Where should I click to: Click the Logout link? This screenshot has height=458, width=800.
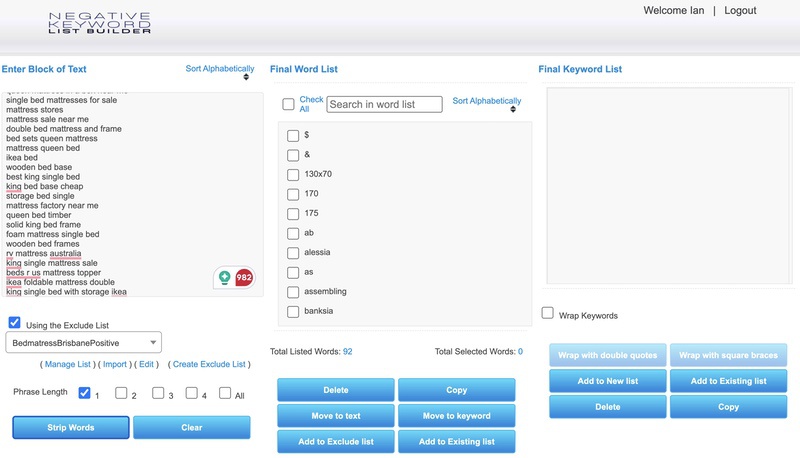point(740,10)
